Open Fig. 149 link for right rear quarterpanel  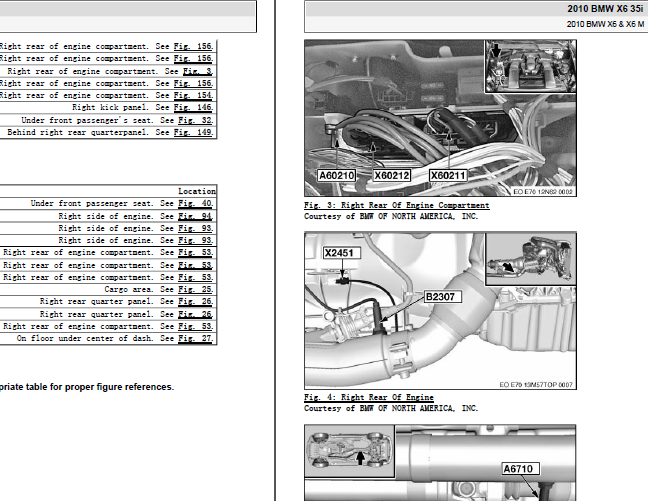[193, 132]
